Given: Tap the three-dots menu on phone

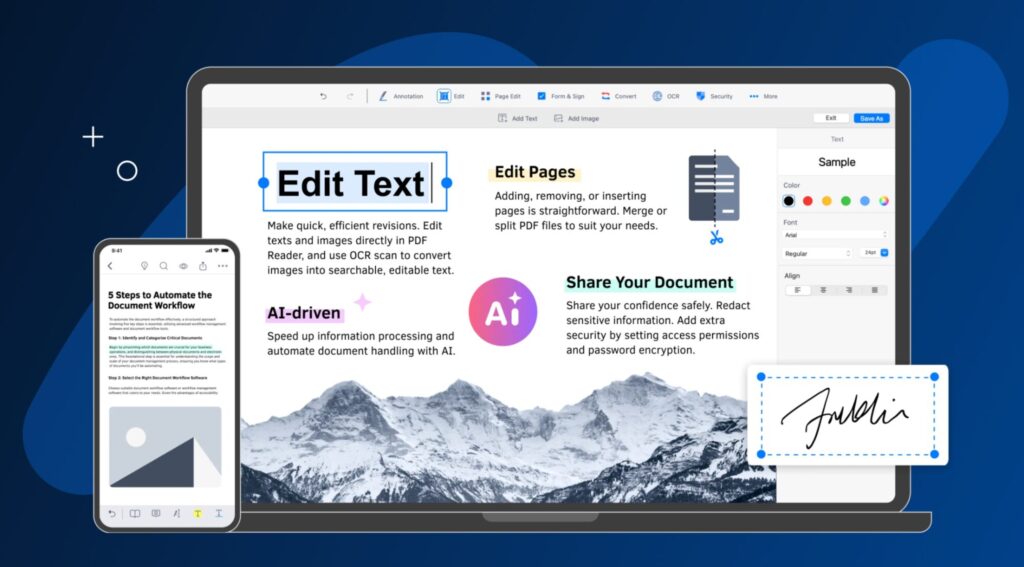Looking at the screenshot, I should click(223, 266).
